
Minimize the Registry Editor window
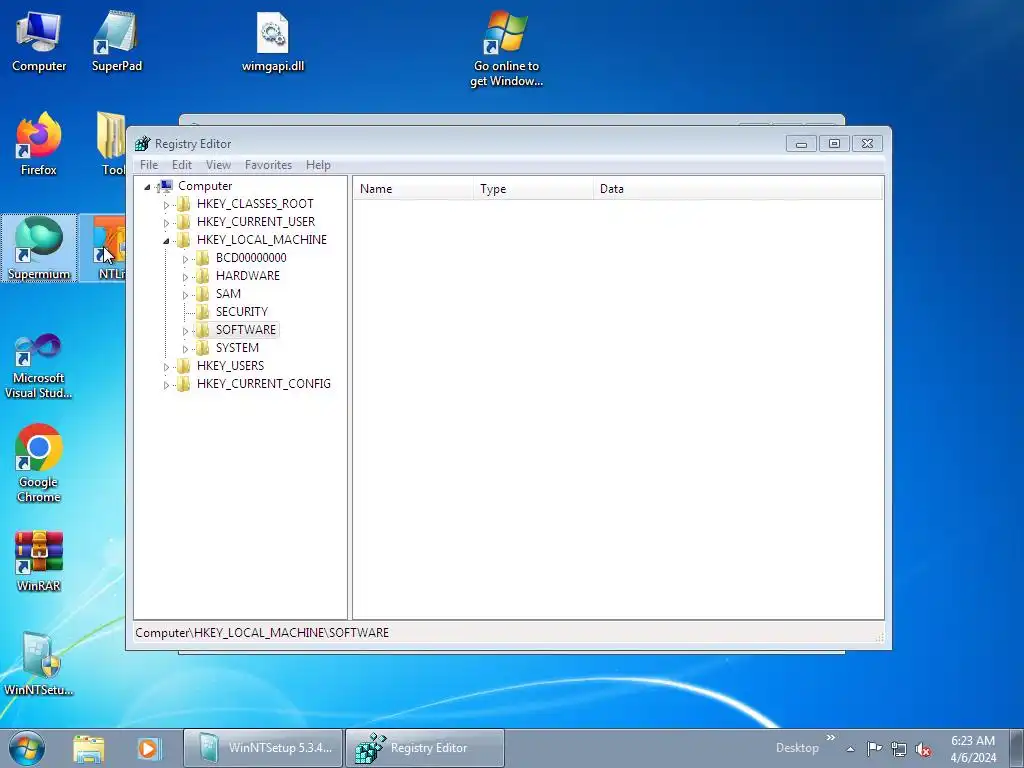click(801, 144)
